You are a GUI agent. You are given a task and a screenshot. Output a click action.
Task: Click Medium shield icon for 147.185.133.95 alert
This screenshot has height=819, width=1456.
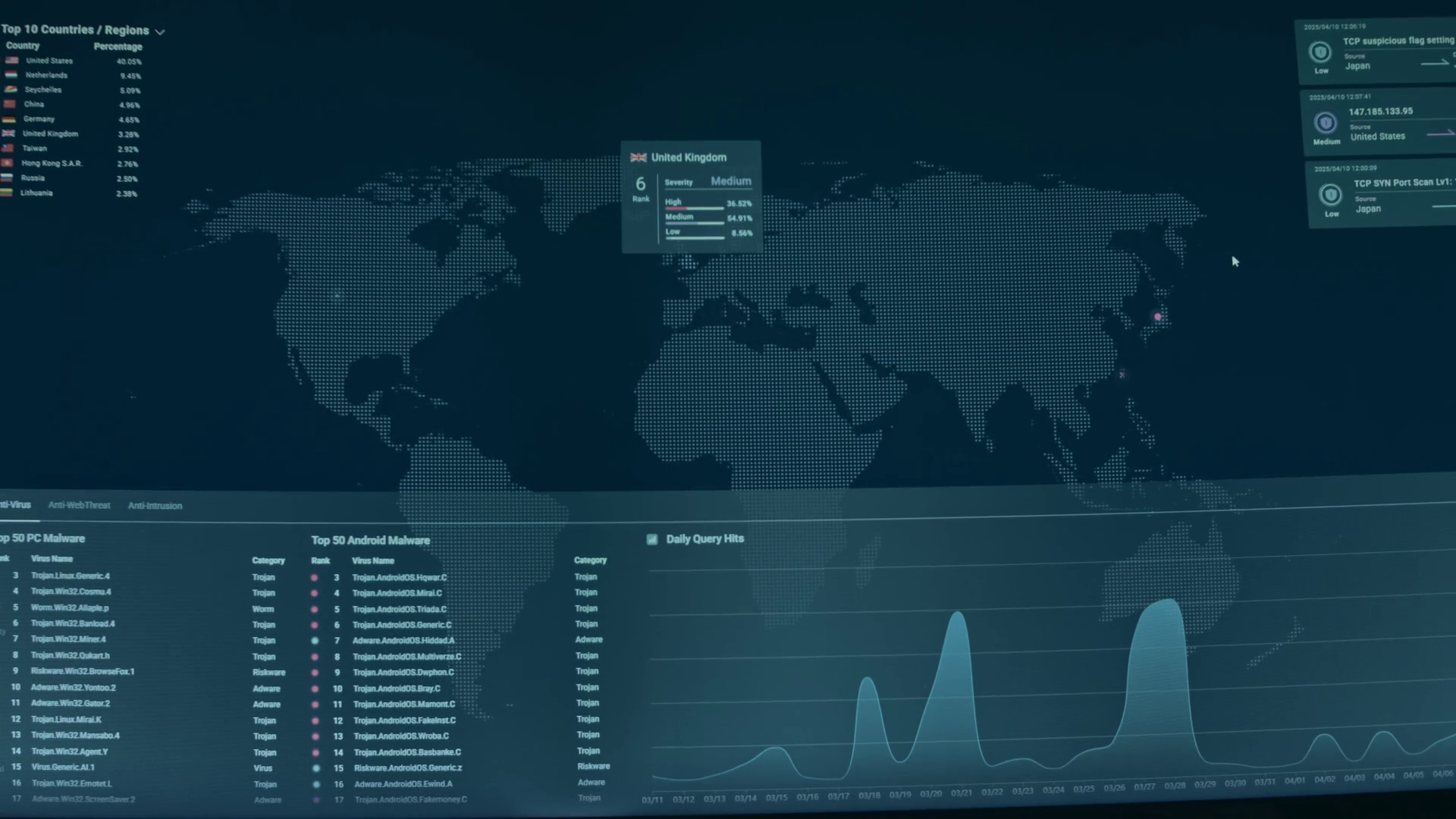[x=1326, y=123]
